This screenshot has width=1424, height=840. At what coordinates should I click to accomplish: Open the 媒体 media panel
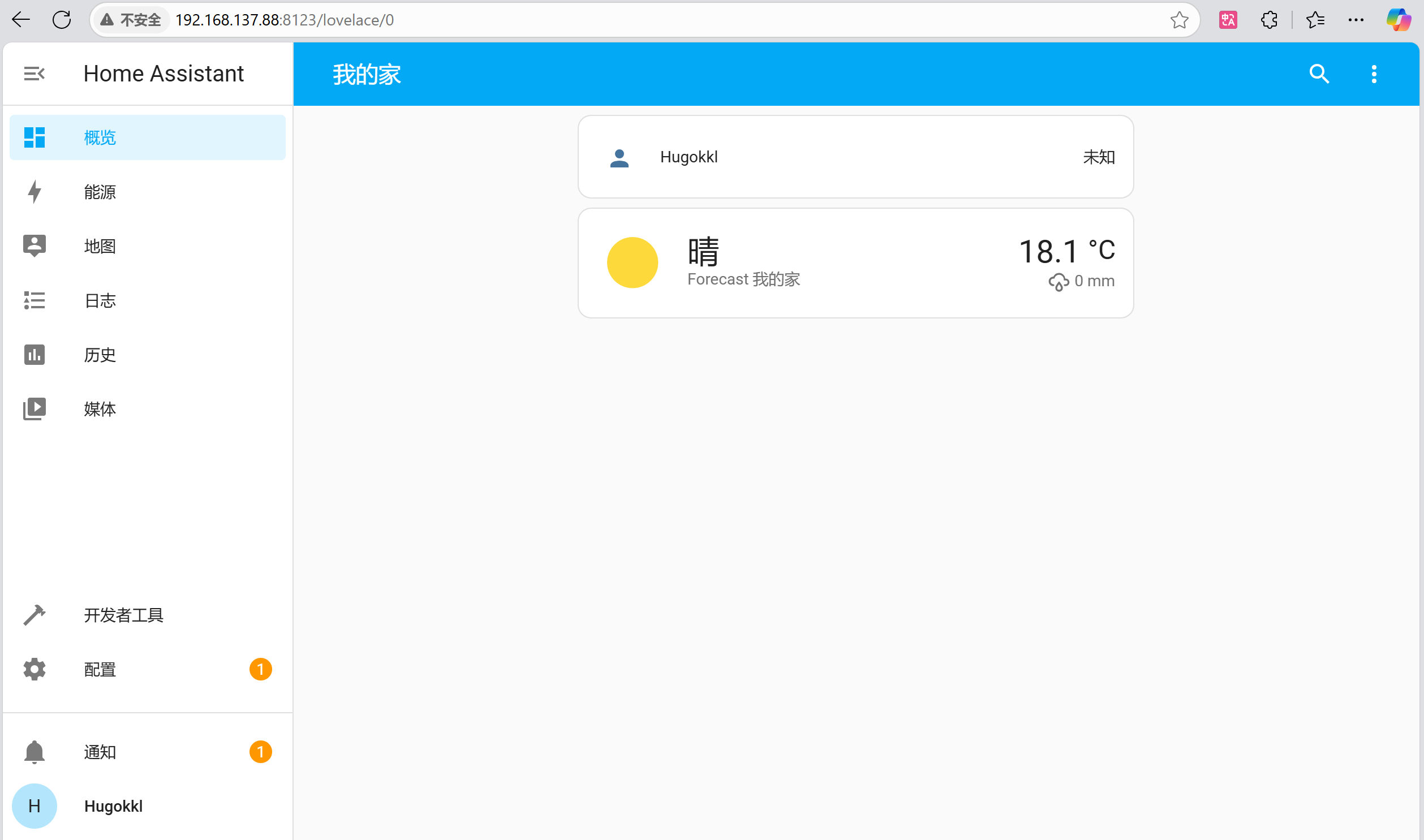click(148, 408)
